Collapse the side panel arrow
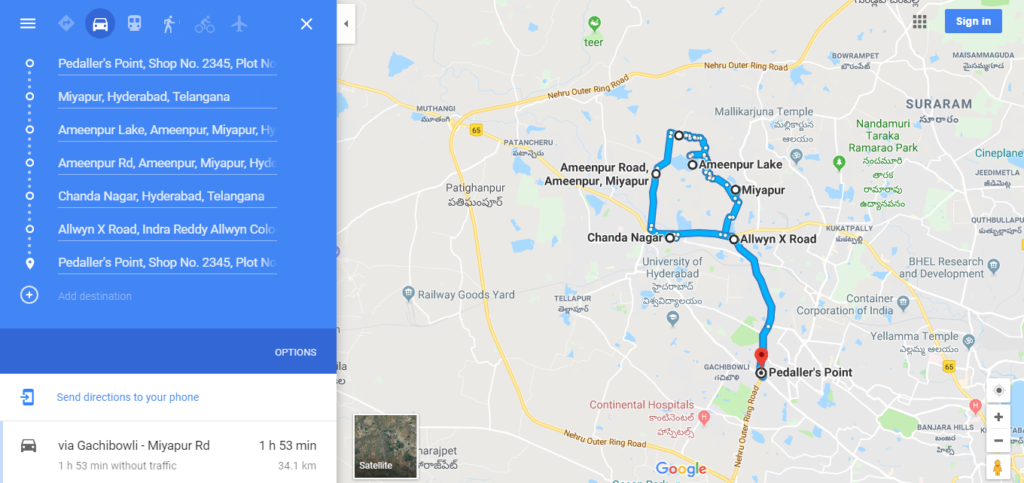Image resolution: width=1024 pixels, height=483 pixels. (x=346, y=24)
